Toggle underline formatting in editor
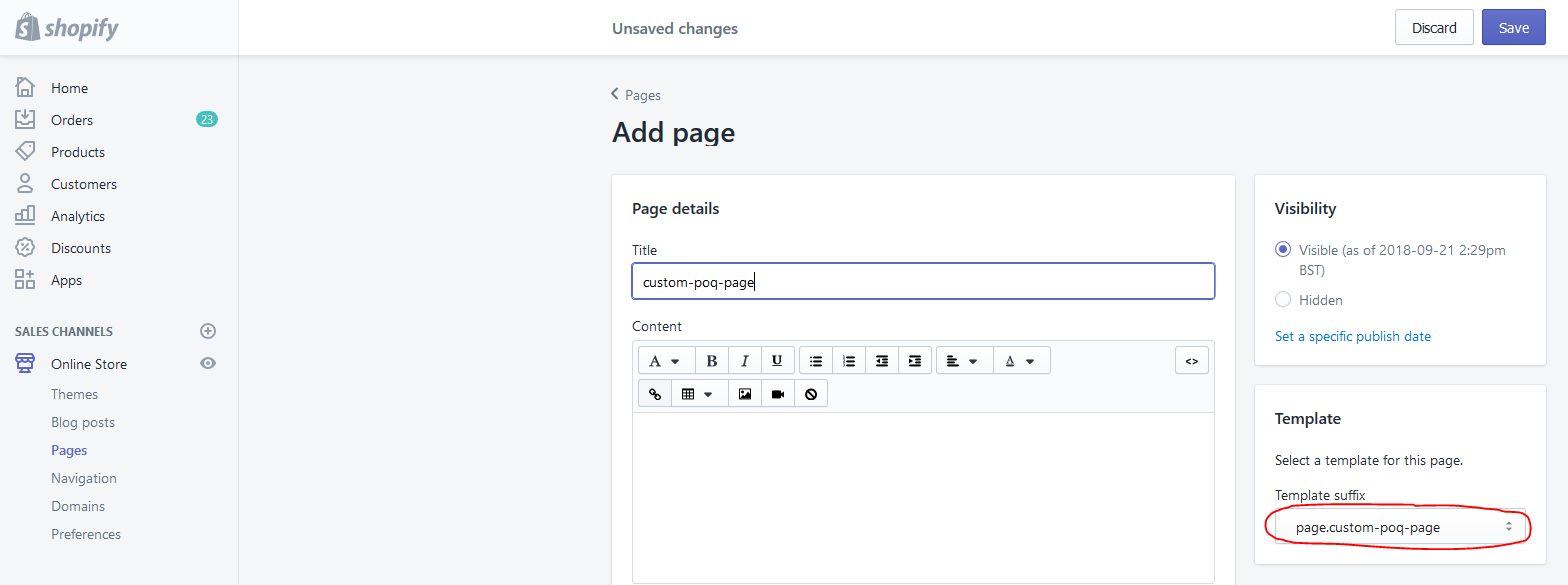This screenshot has width=1568, height=585. [777, 361]
